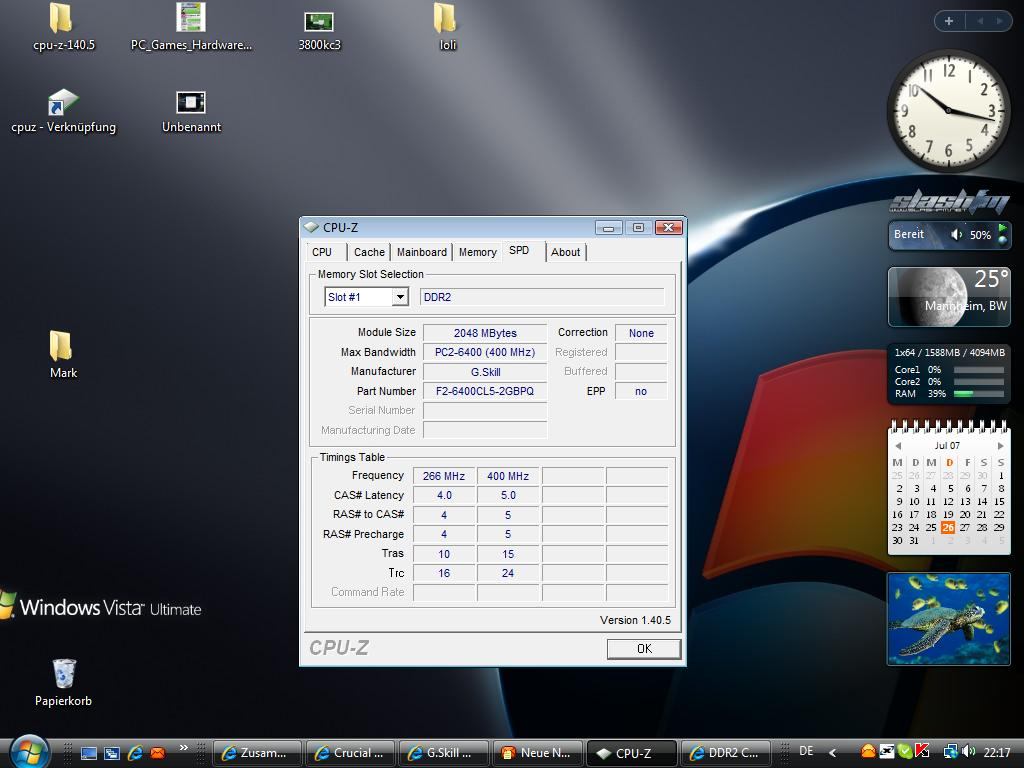Click the DDR2 memory type field
This screenshot has height=768, width=1024.
[542, 297]
